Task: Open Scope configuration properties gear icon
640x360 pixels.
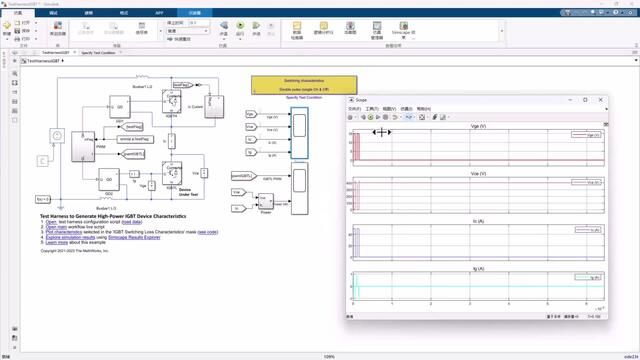Action: pyautogui.click(x=350, y=117)
